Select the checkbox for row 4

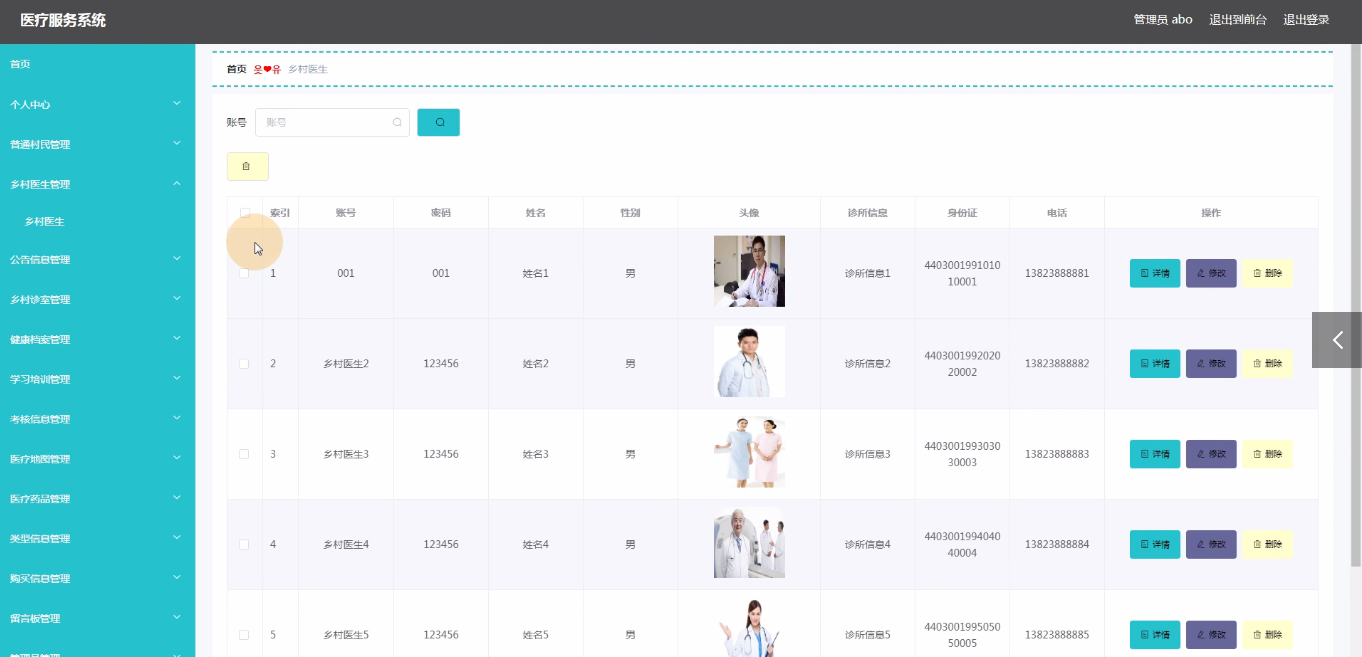tap(244, 545)
